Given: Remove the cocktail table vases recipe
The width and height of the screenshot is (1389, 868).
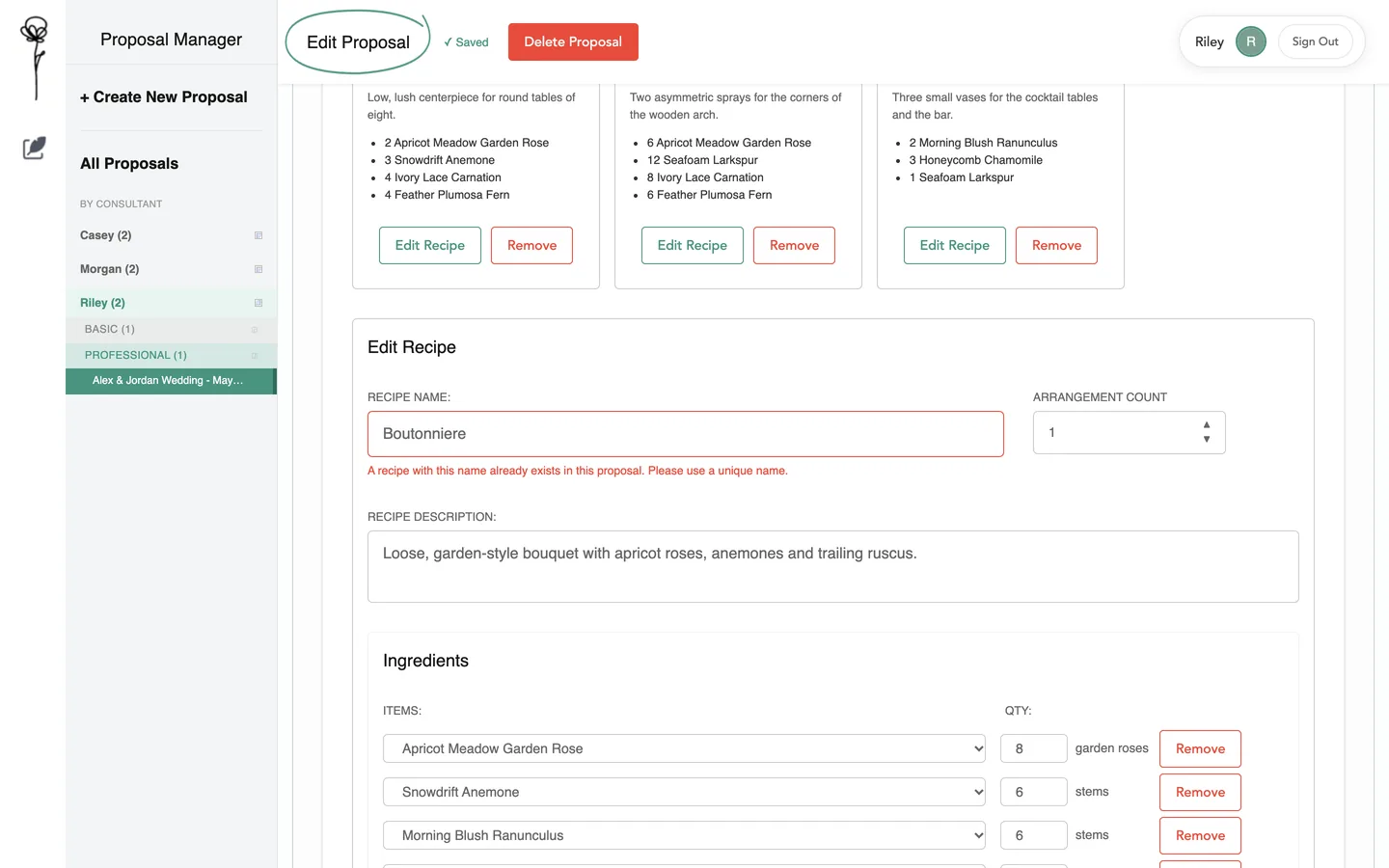Looking at the screenshot, I should click(x=1056, y=245).
